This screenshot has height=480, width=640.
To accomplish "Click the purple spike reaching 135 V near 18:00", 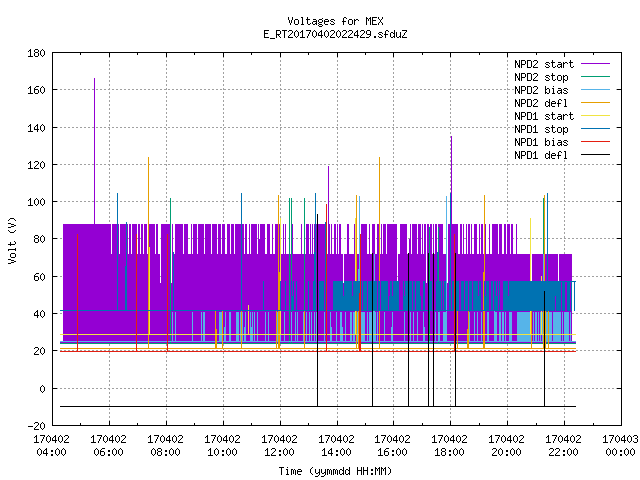I will (x=451, y=180).
